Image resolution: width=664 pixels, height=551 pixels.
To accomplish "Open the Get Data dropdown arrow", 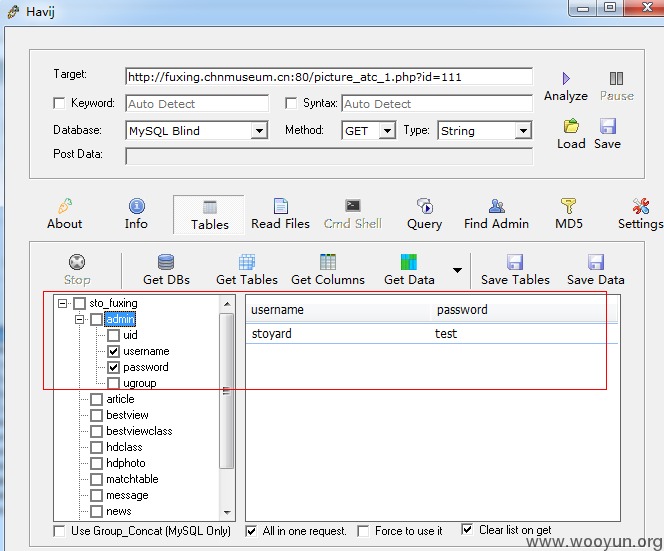I will click(457, 270).
